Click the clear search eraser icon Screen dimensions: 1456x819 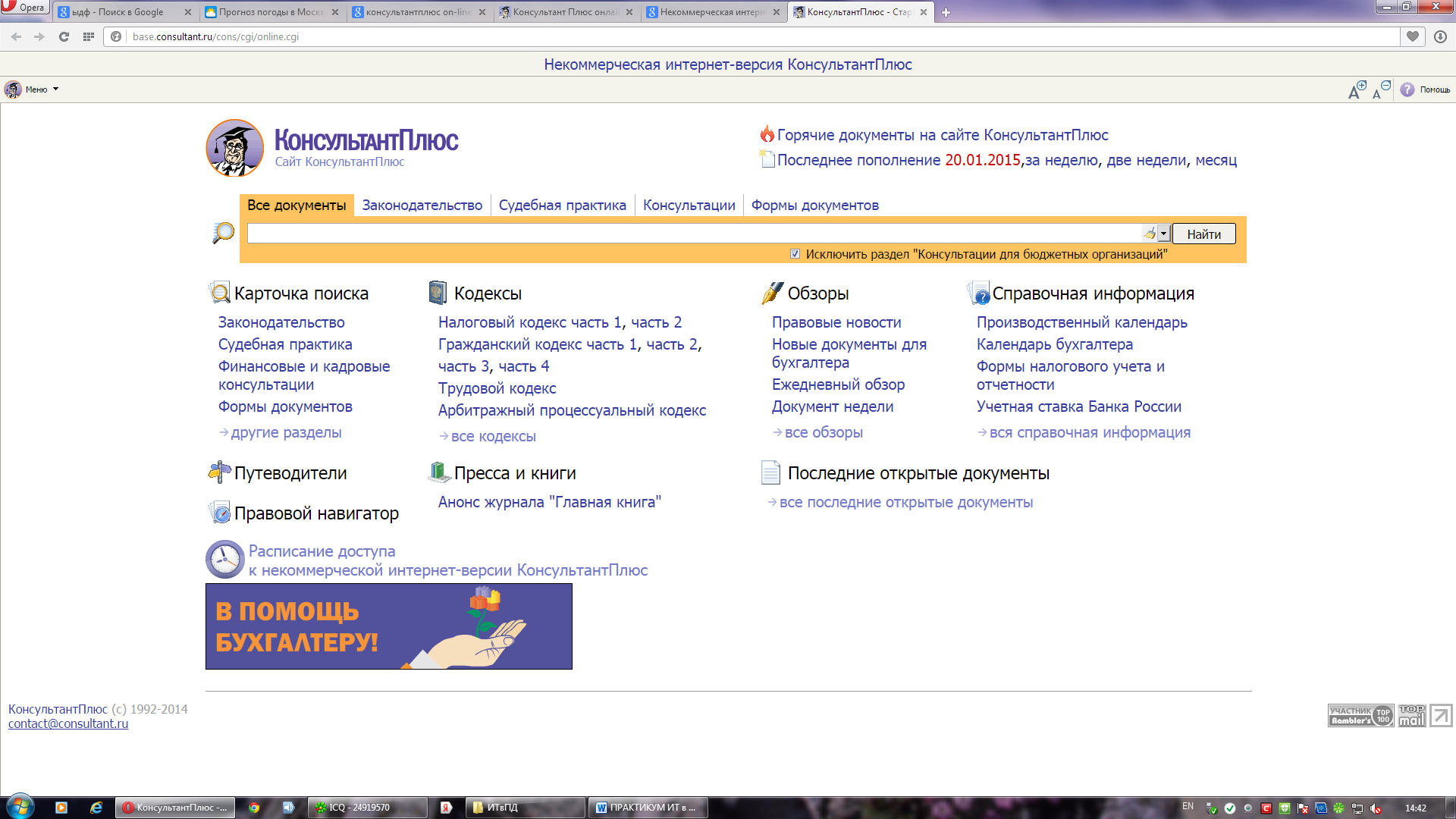point(1150,234)
